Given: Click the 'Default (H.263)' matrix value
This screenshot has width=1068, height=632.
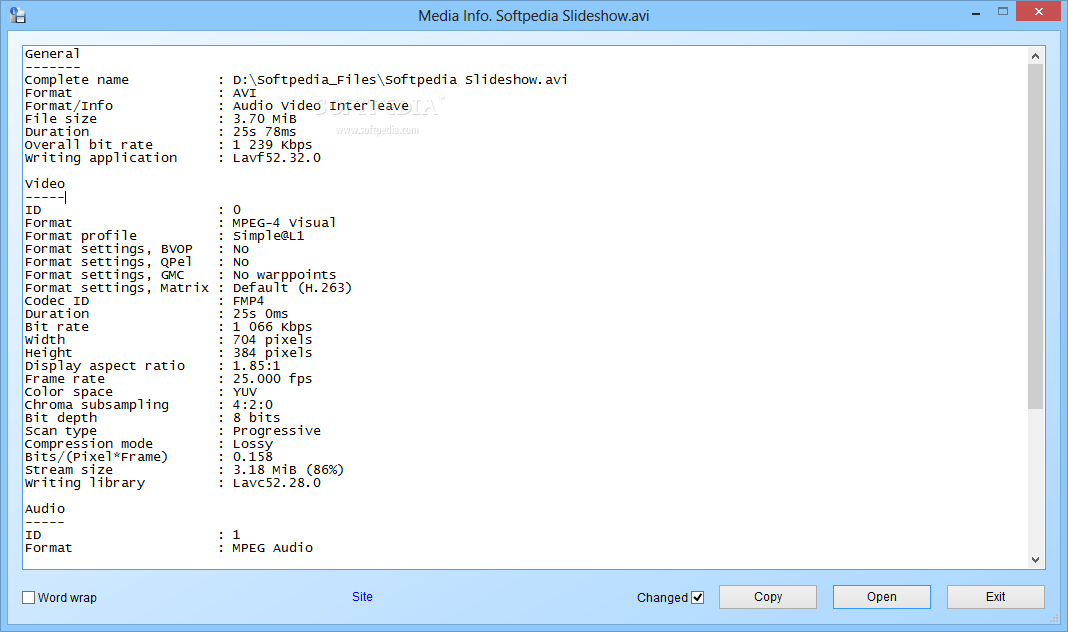Looking at the screenshot, I should coord(292,287).
